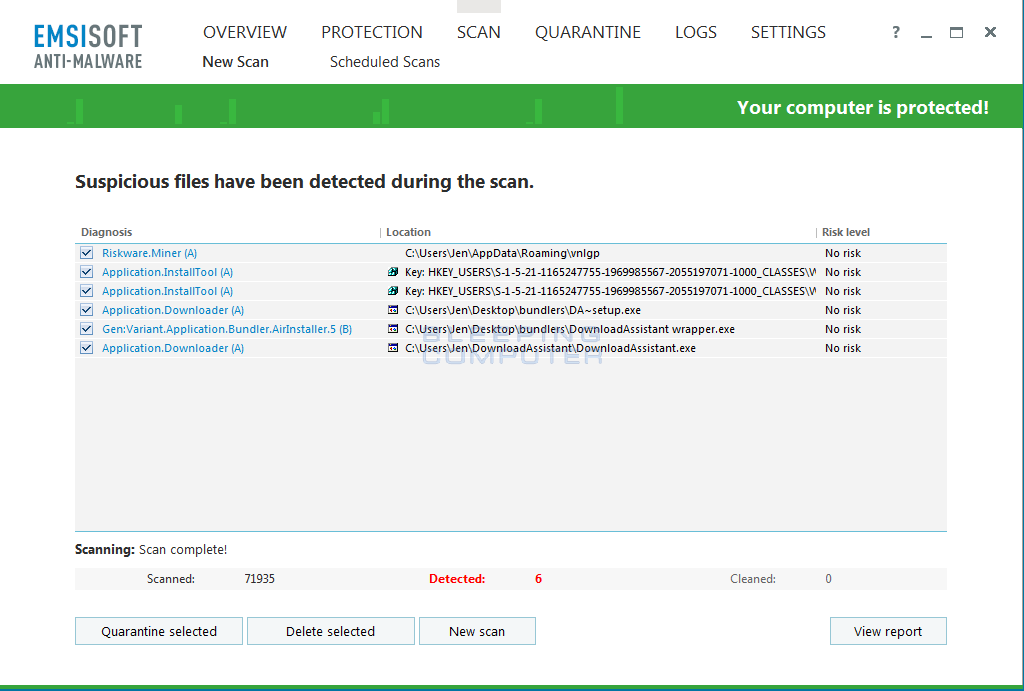1024x691 pixels.
Task: Open Application.Downloader (A) link for DownloadAssistant.exe
Action: tap(173, 347)
